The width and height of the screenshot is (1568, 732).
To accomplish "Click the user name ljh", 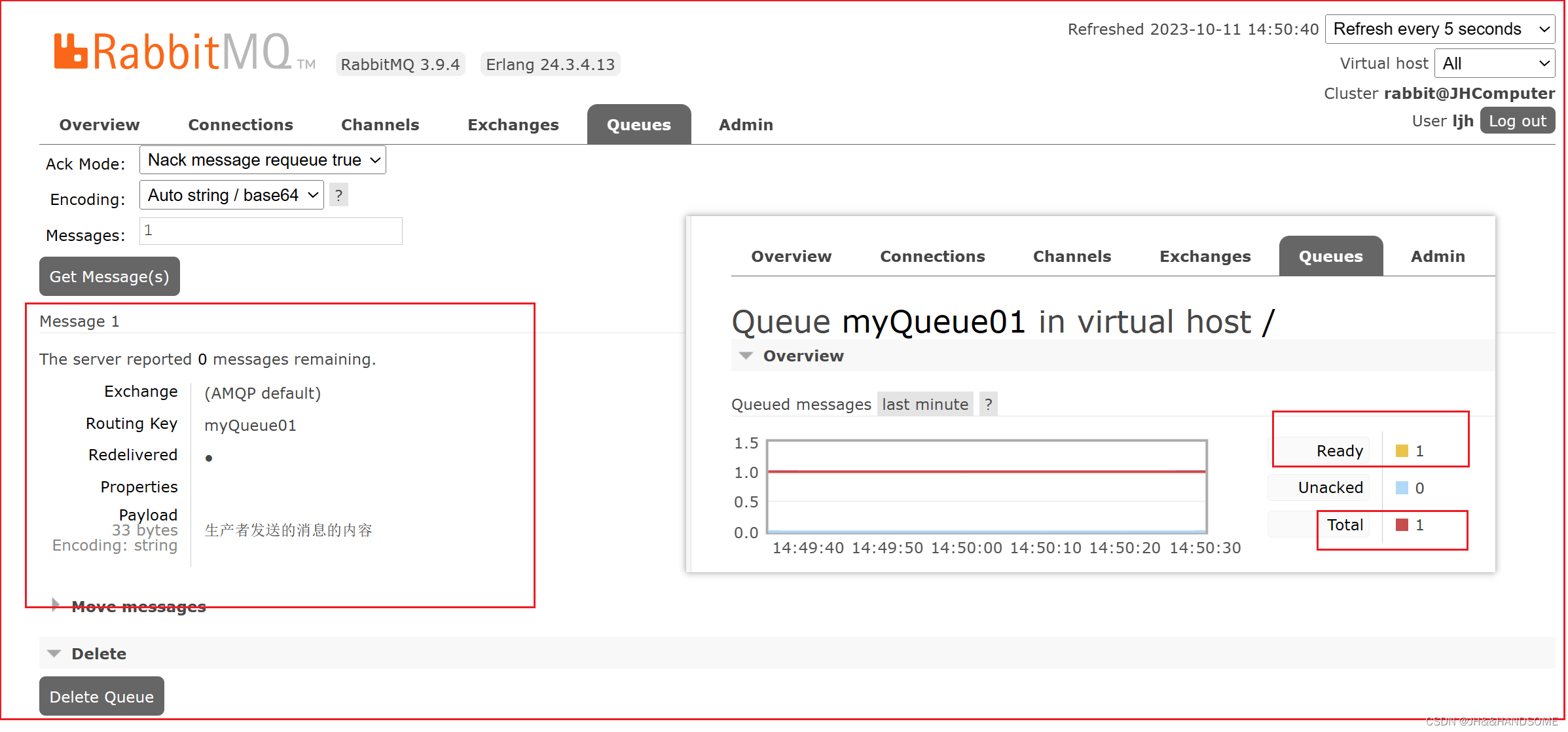I will [x=1463, y=121].
